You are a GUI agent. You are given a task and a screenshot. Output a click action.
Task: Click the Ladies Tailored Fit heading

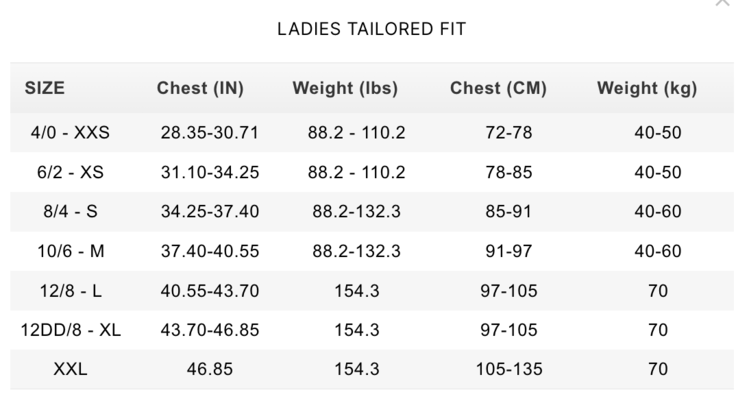pyautogui.click(x=371, y=29)
